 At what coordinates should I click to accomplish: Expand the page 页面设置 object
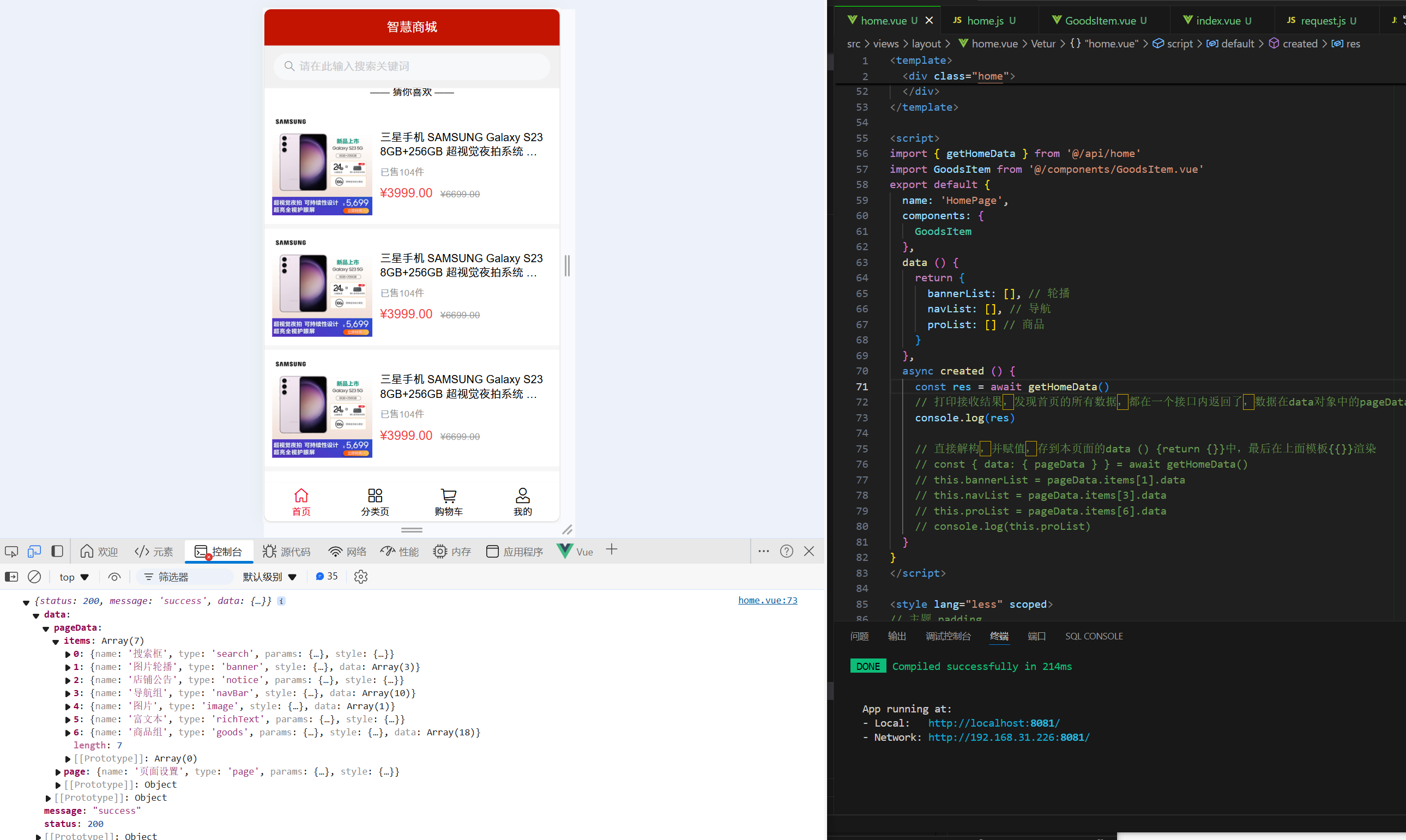(58, 772)
